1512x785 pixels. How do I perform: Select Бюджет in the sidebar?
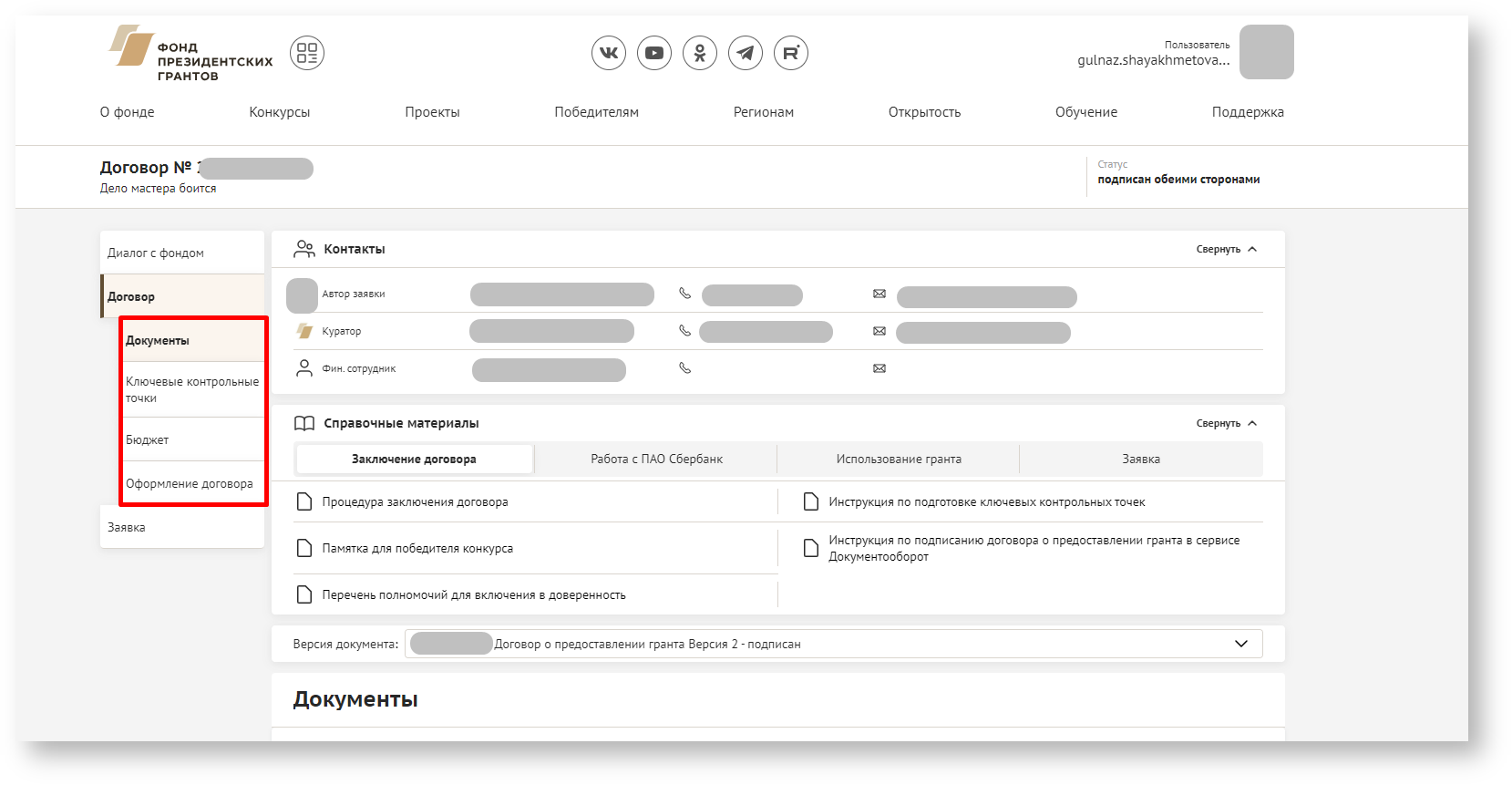[x=148, y=439]
